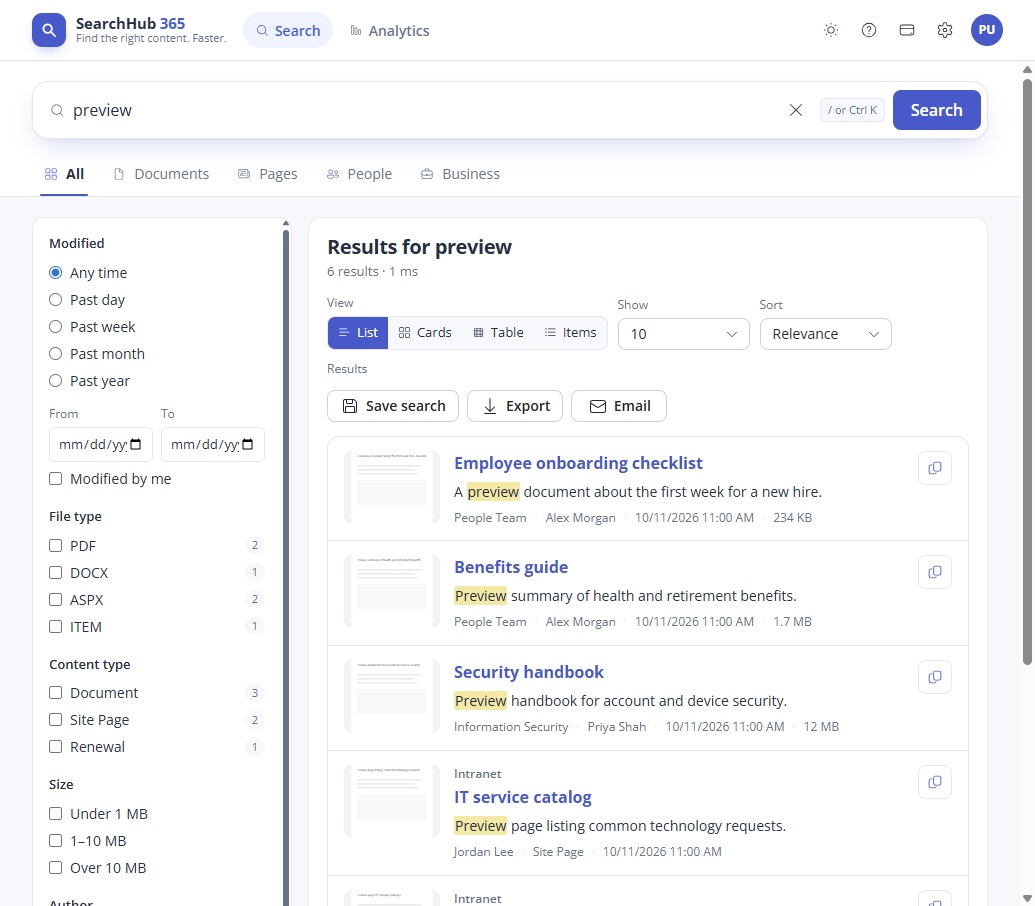Click the page scrollbar down arrow
The height and width of the screenshot is (906, 1035).
(1027, 899)
